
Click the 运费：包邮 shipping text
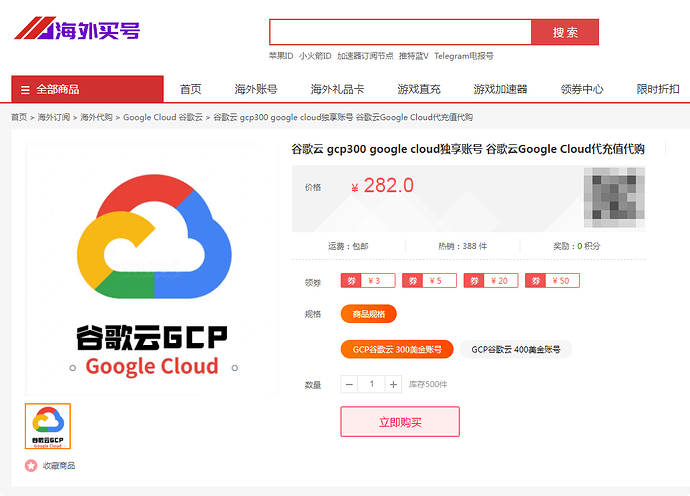click(348, 246)
